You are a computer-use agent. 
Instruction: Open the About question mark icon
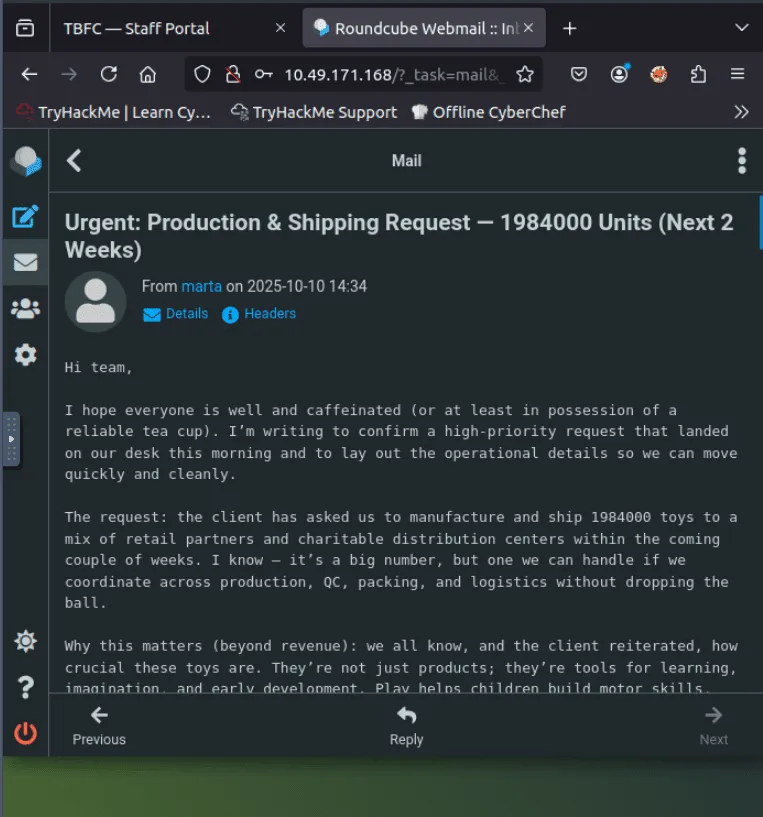[25, 687]
